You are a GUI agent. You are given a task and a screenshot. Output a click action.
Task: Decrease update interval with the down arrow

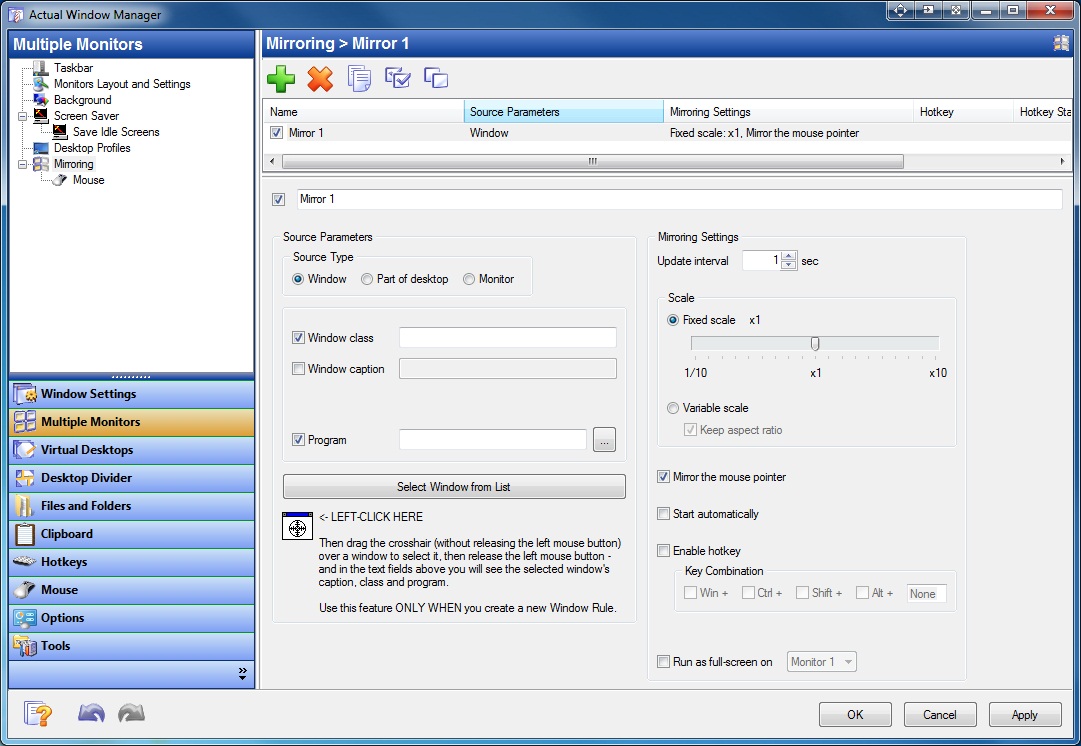789,266
